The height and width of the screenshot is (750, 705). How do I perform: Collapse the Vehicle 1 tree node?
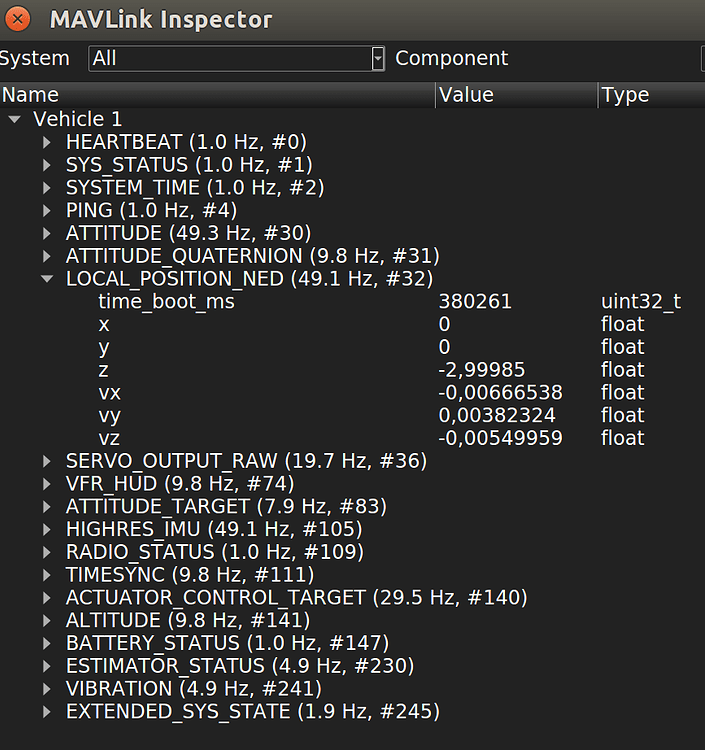point(15,119)
